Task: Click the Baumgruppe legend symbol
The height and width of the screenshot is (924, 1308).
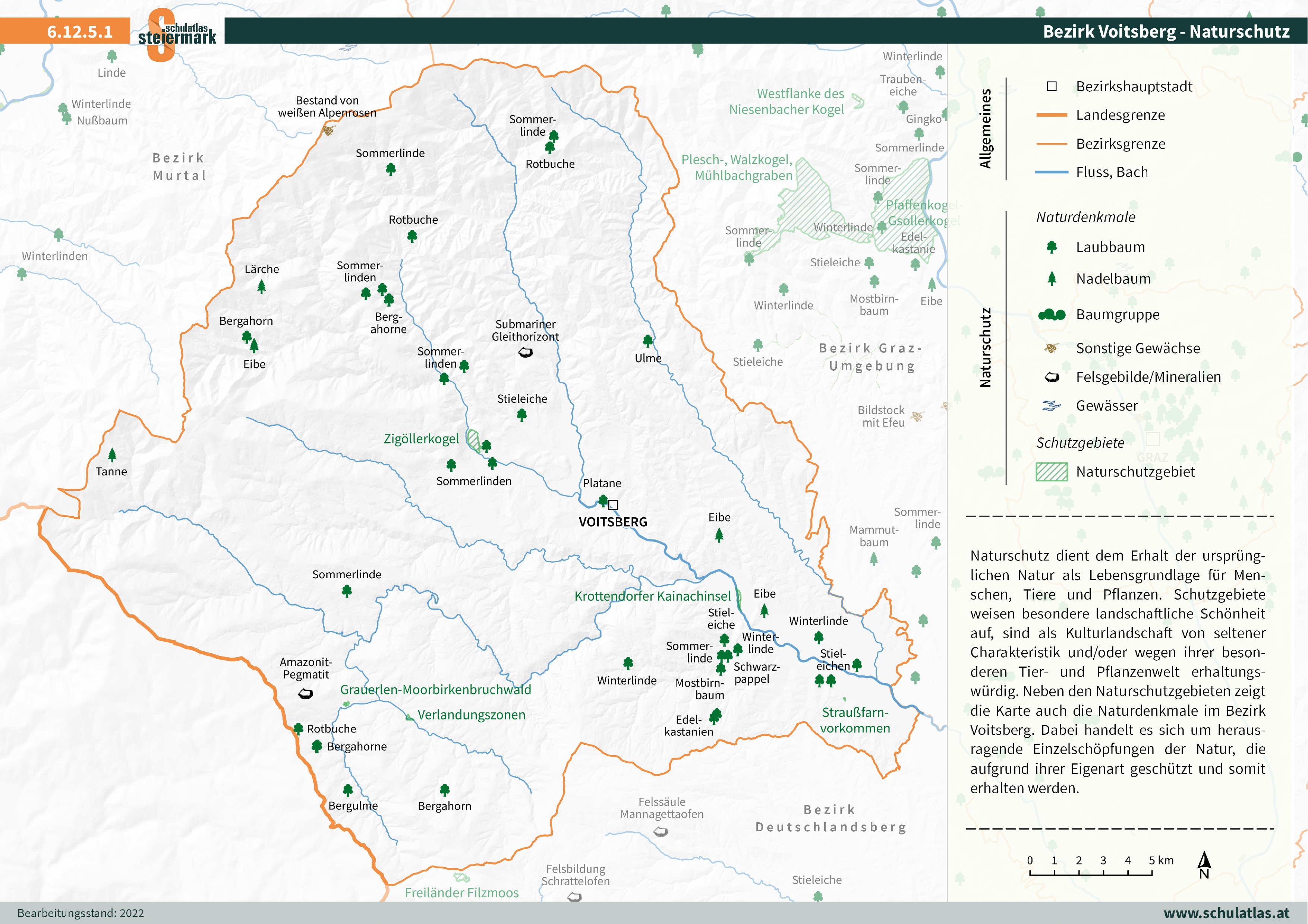Action: [1052, 315]
